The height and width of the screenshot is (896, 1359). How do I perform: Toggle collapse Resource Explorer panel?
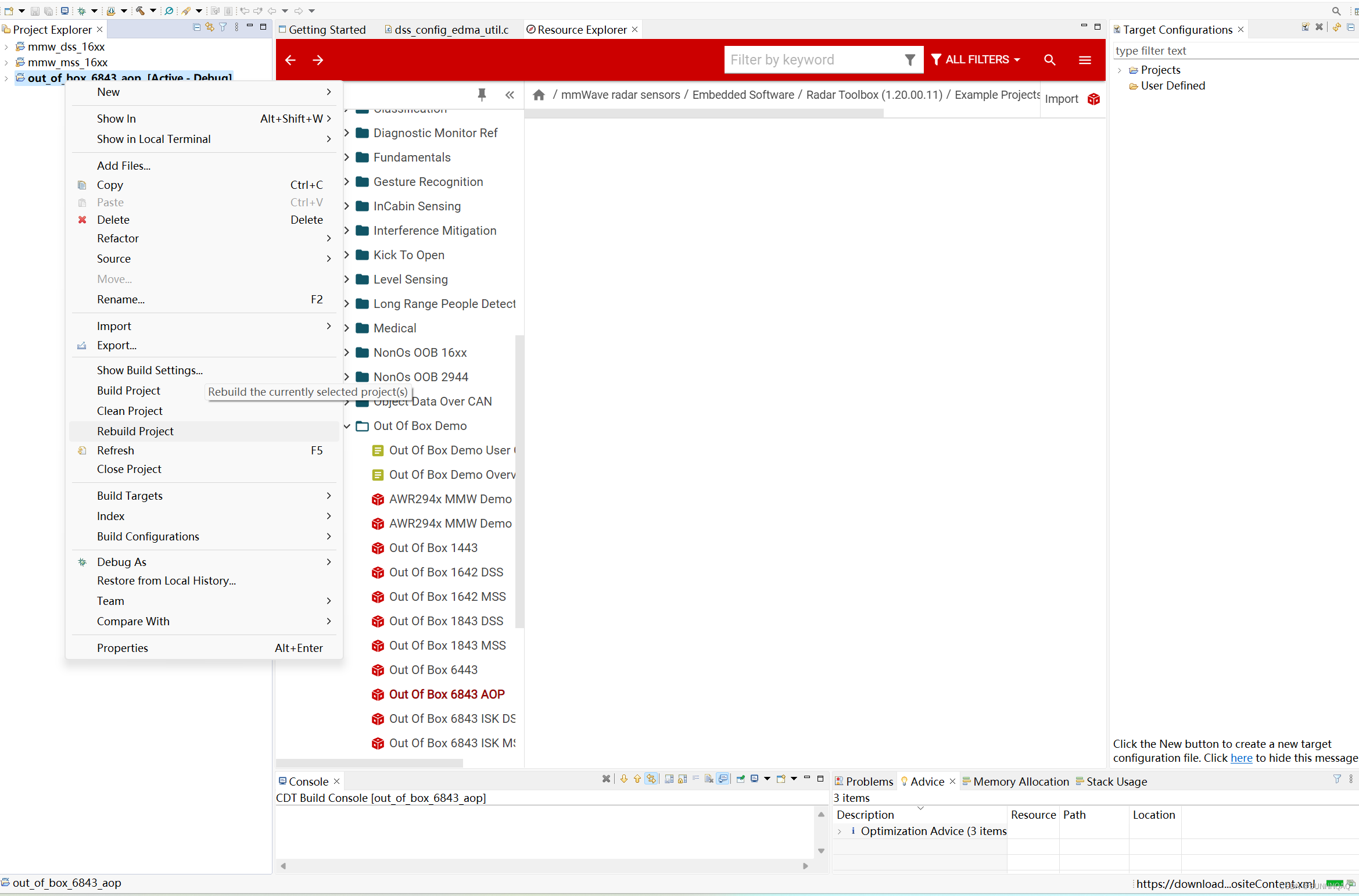(x=510, y=96)
